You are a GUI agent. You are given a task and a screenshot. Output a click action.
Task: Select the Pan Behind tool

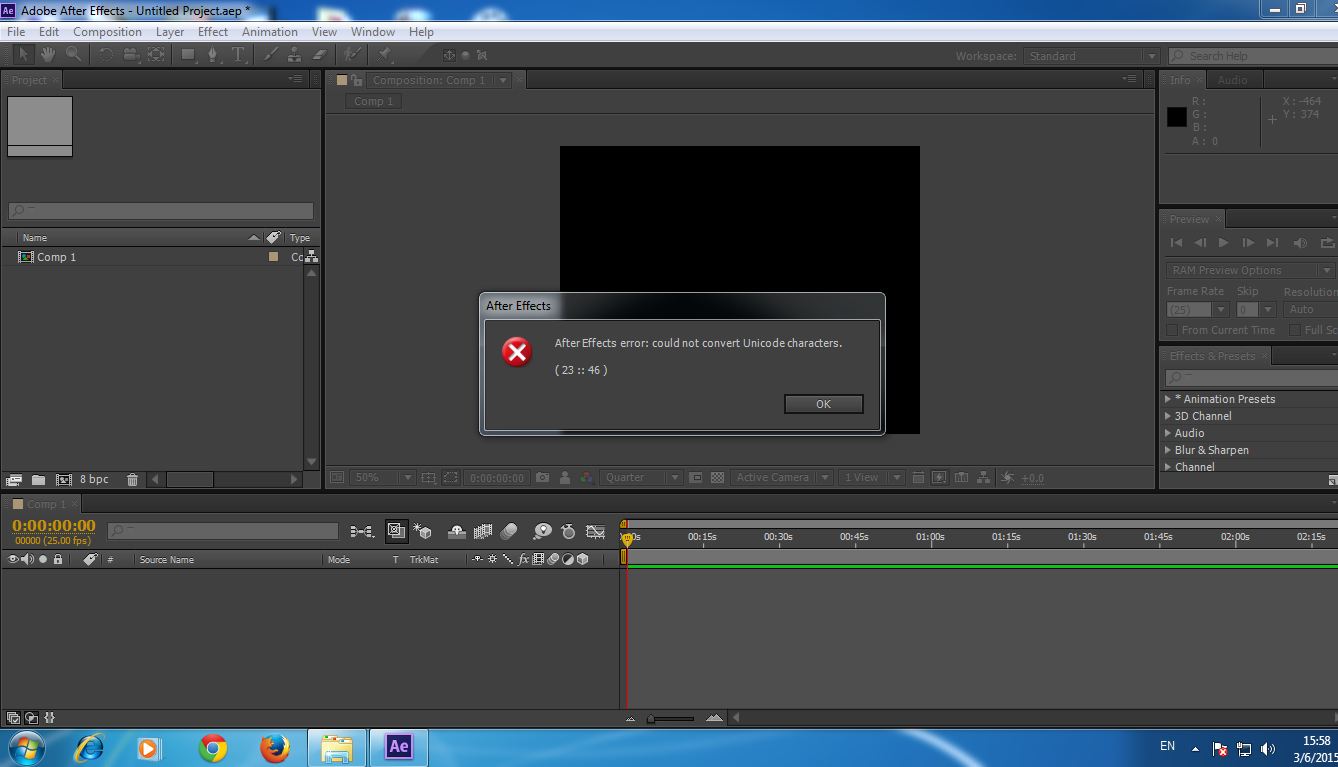point(156,55)
